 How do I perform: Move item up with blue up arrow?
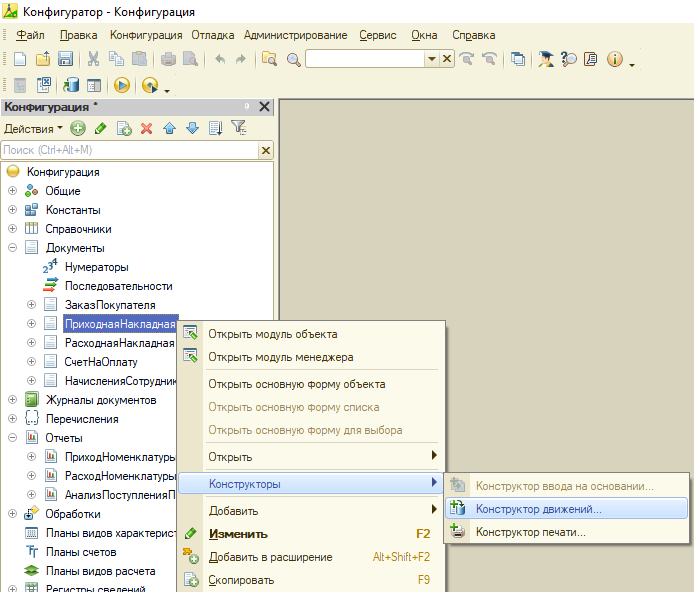click(170, 129)
